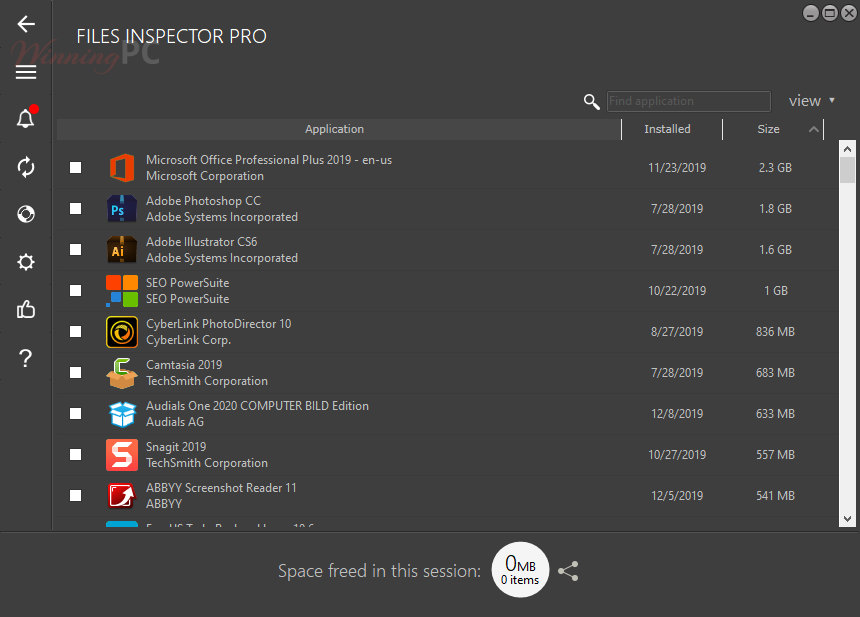The height and width of the screenshot is (617, 860).
Task: Click the Photoshop CC app icon
Action: [122, 209]
